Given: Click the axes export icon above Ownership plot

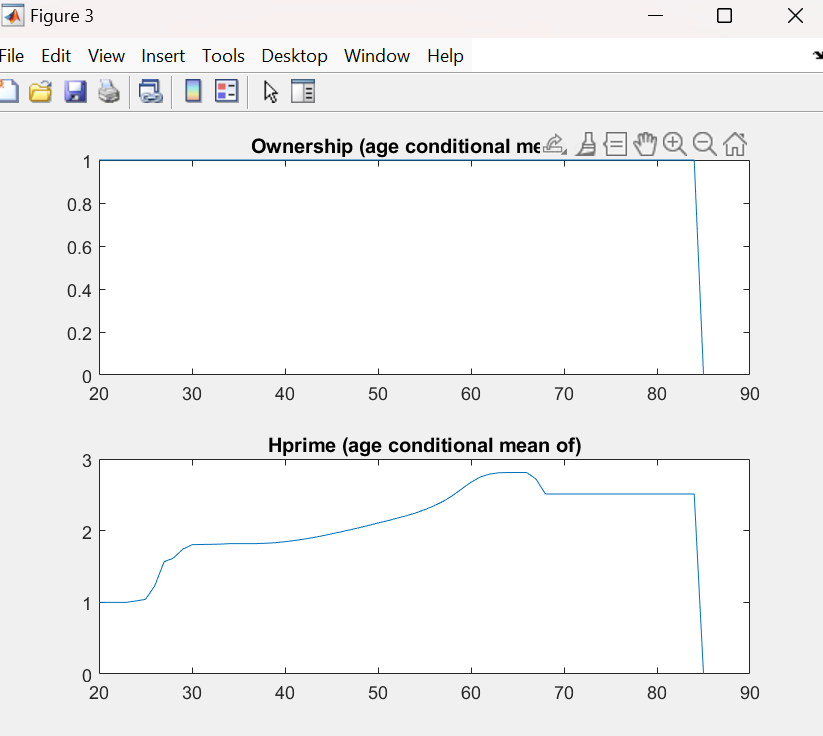Looking at the screenshot, I should (554, 144).
